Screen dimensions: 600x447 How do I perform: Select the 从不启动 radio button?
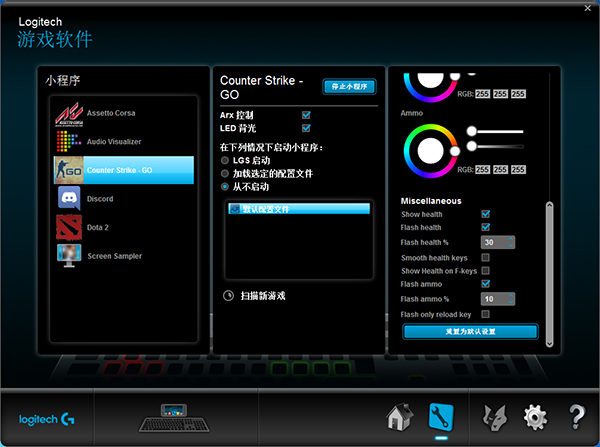225,186
